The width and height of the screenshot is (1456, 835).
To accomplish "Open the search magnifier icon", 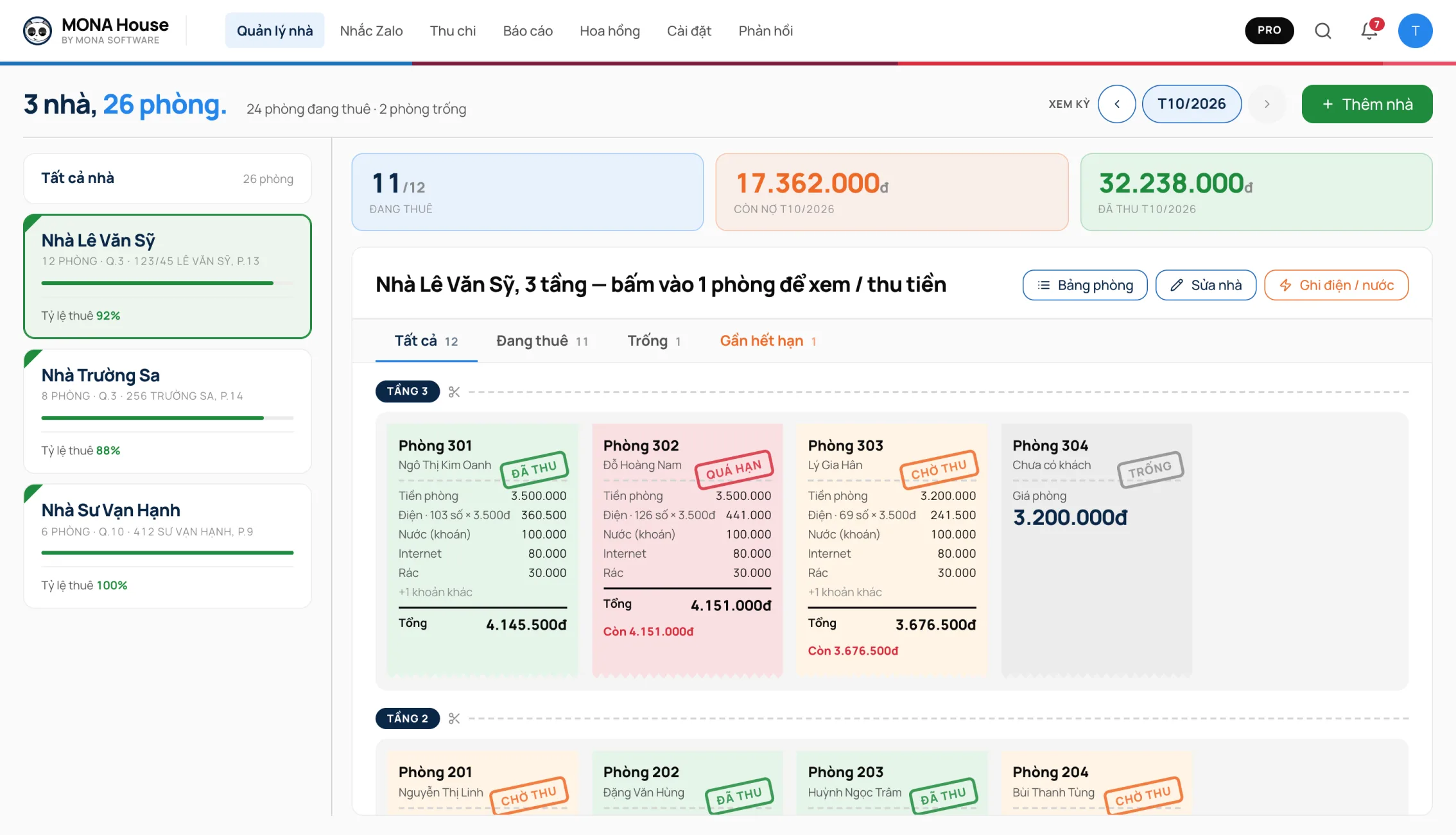I will coord(1322,31).
